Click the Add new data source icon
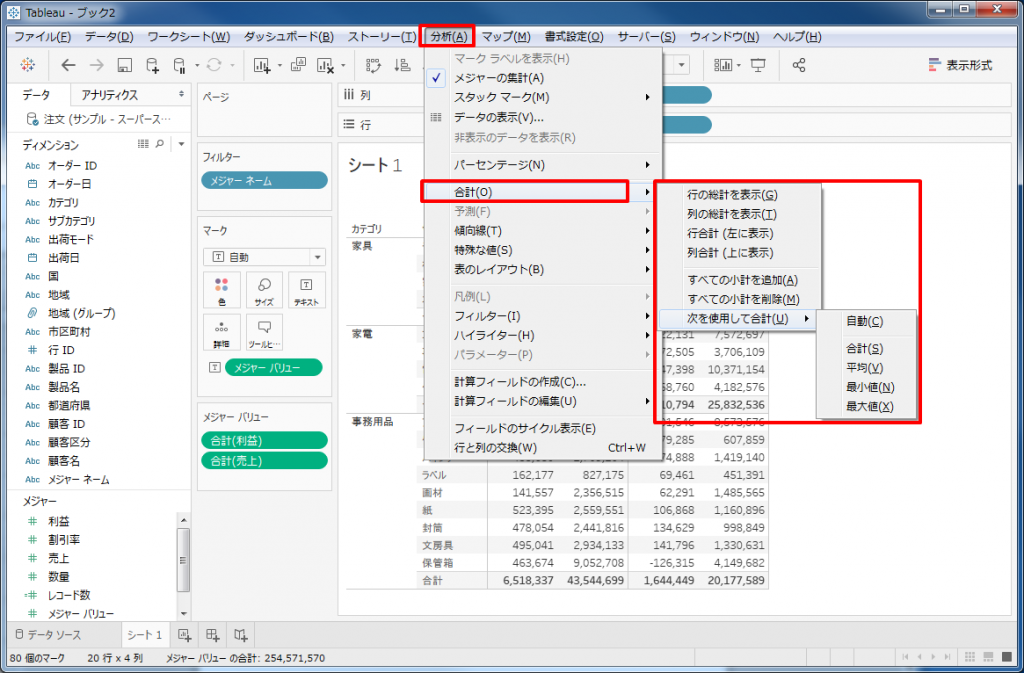Image resolution: width=1024 pixels, height=673 pixels. (x=152, y=65)
